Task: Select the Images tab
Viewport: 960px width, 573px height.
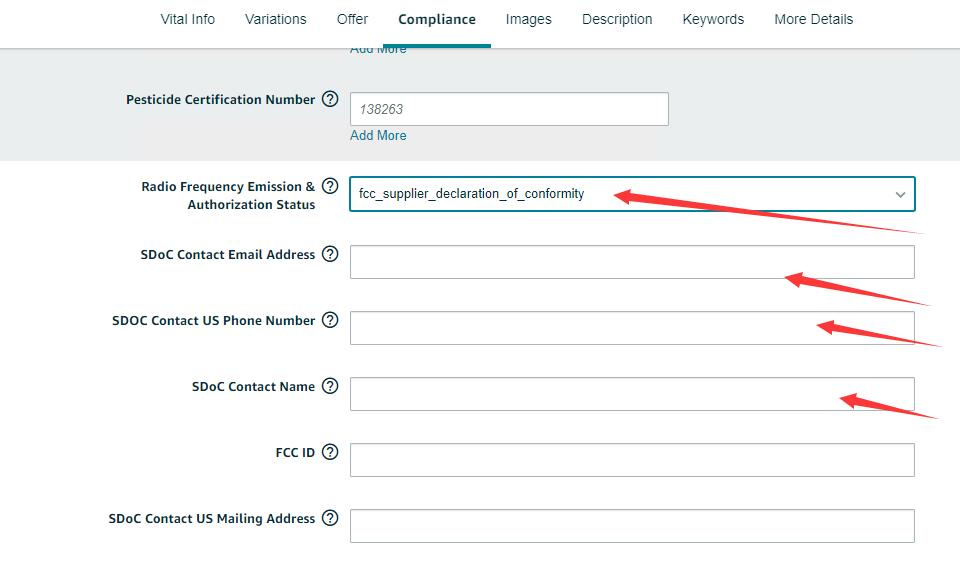Action: (528, 19)
